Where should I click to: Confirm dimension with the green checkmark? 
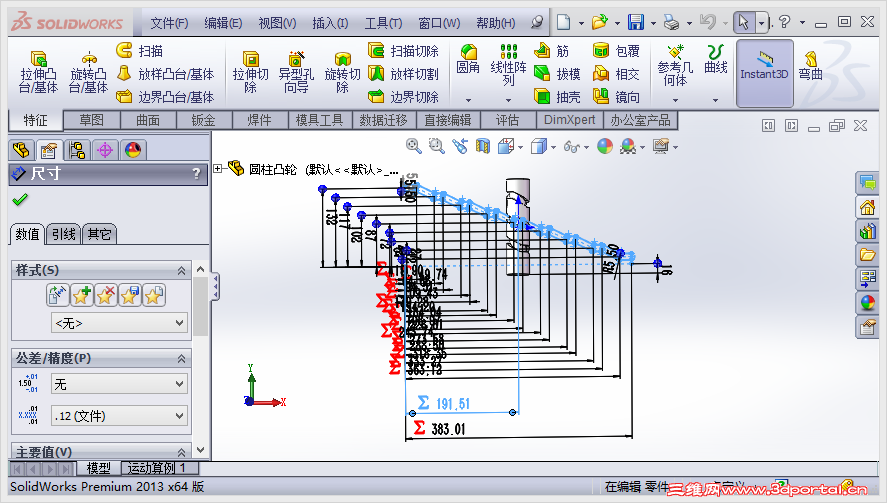click(x=20, y=200)
